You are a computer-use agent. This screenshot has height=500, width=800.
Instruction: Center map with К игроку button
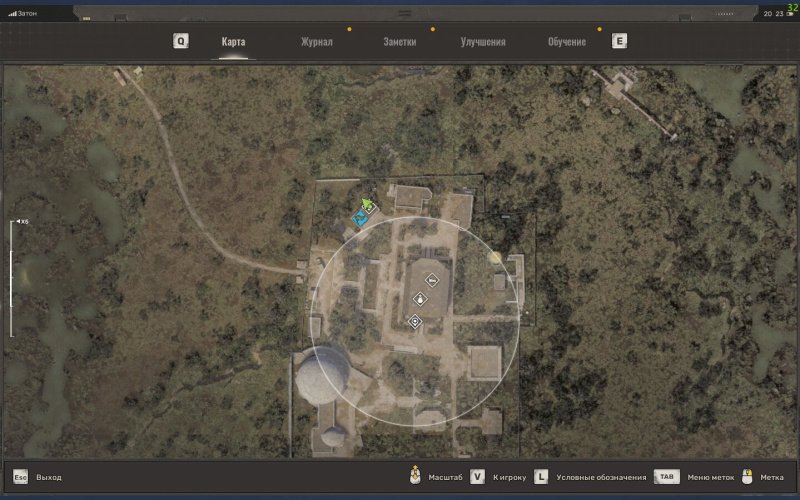point(478,477)
